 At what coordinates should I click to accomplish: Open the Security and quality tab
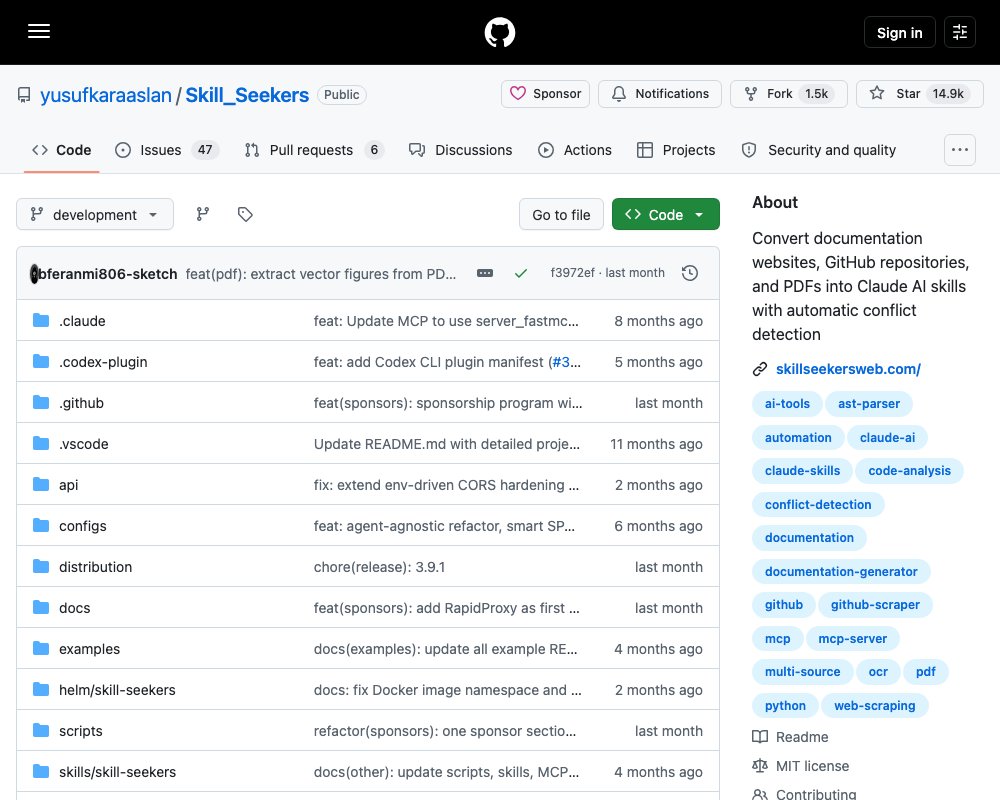point(818,150)
